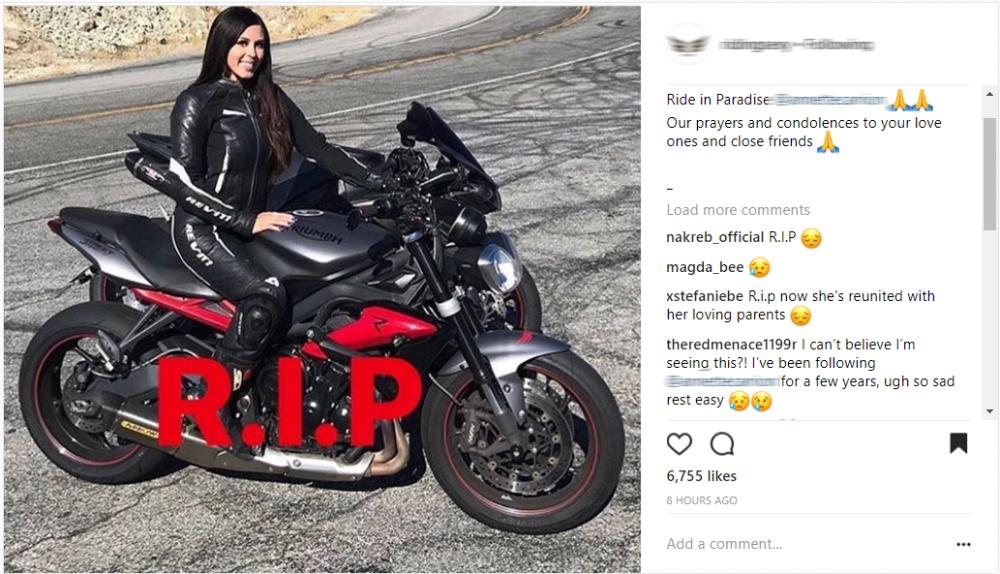Open the poster's profile avatar
The image size is (1000, 574).
pyautogui.click(x=688, y=44)
